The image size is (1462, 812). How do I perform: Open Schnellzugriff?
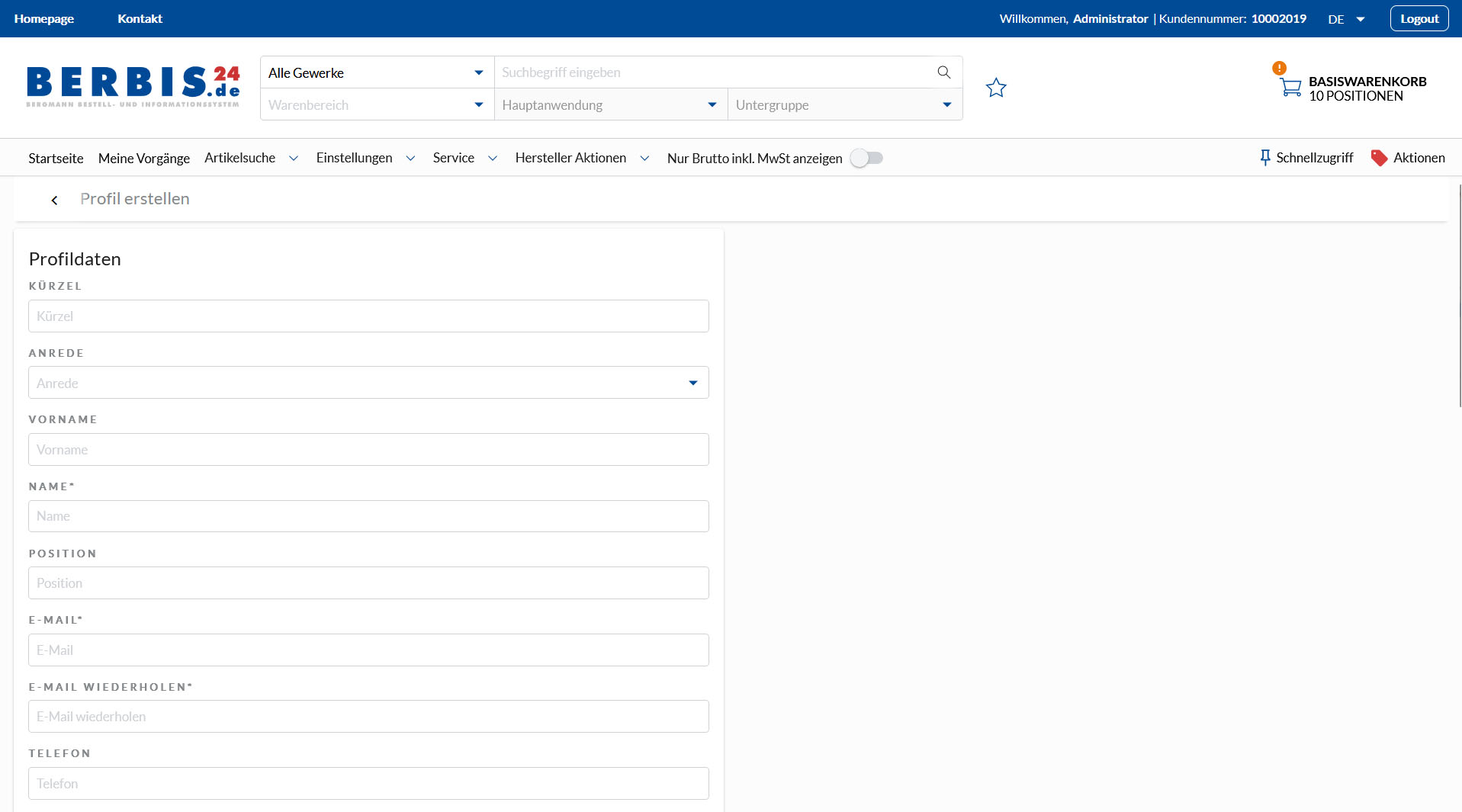point(1315,158)
